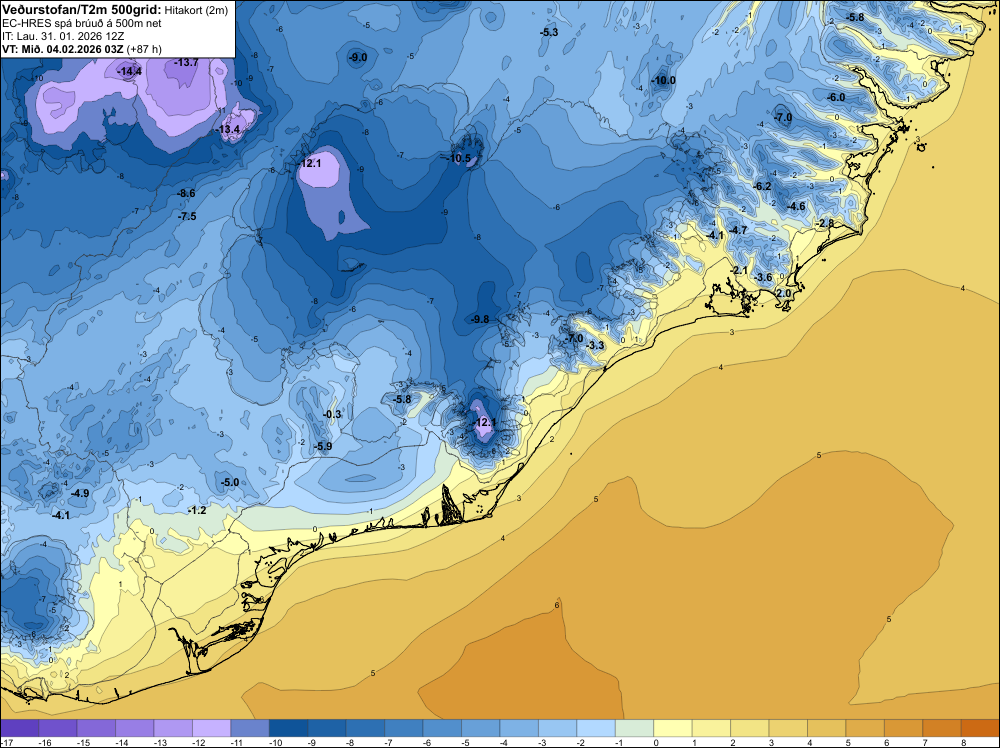Select the -15 label on the color legend
Screen dimensions: 1000x748
[x=83, y=742]
